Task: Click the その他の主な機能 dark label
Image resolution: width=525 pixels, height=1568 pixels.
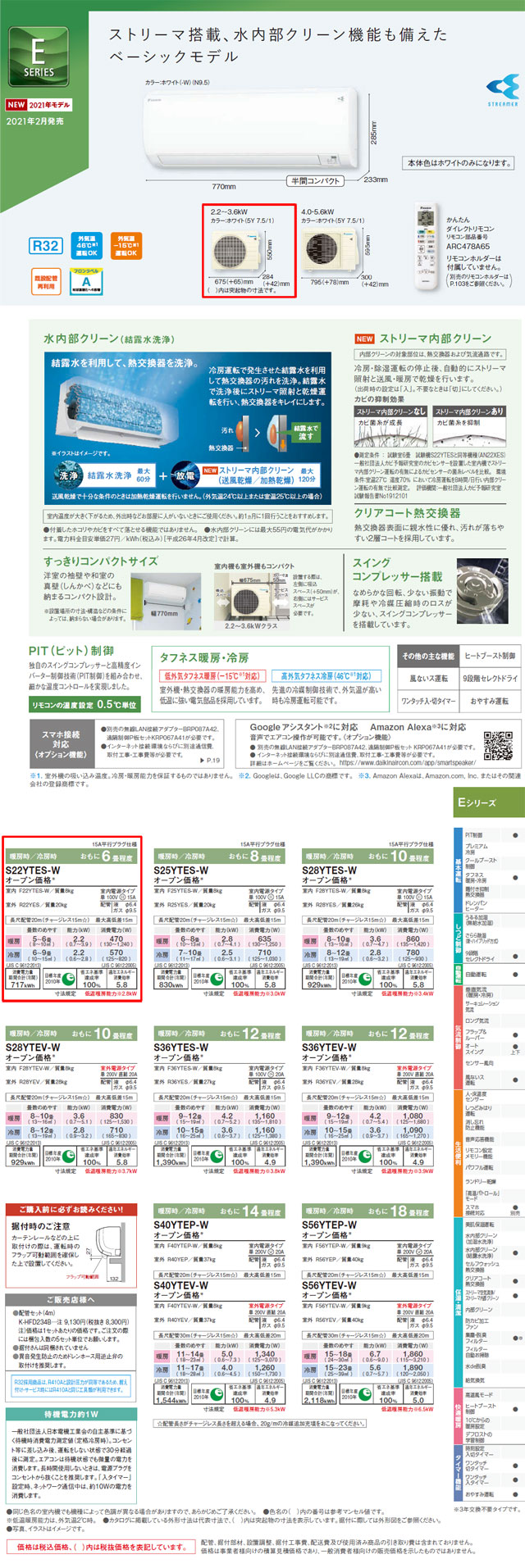Action: click(428, 656)
